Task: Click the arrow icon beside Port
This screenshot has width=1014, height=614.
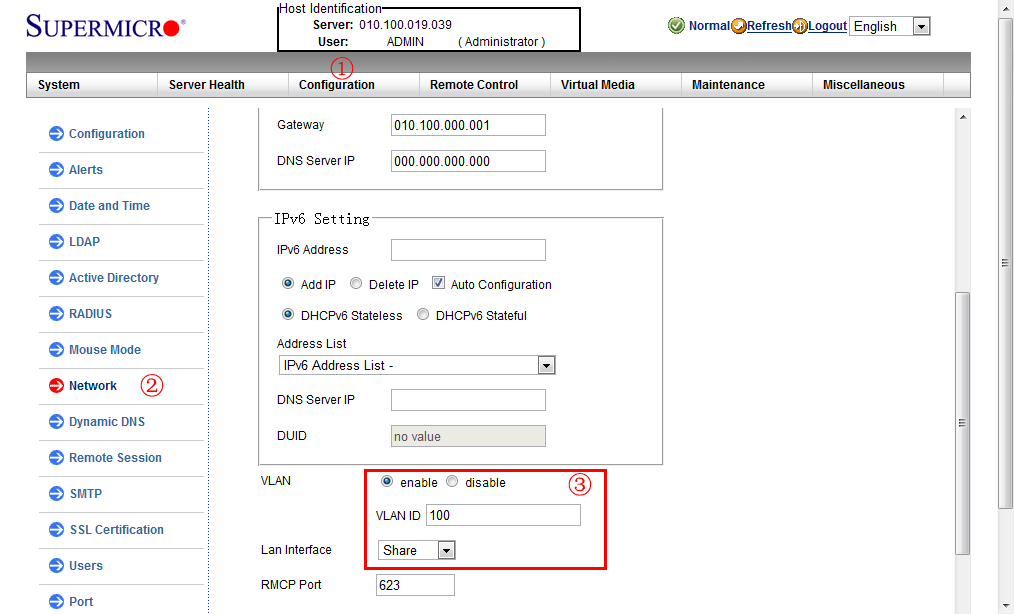Action: pyautogui.click(x=56, y=602)
